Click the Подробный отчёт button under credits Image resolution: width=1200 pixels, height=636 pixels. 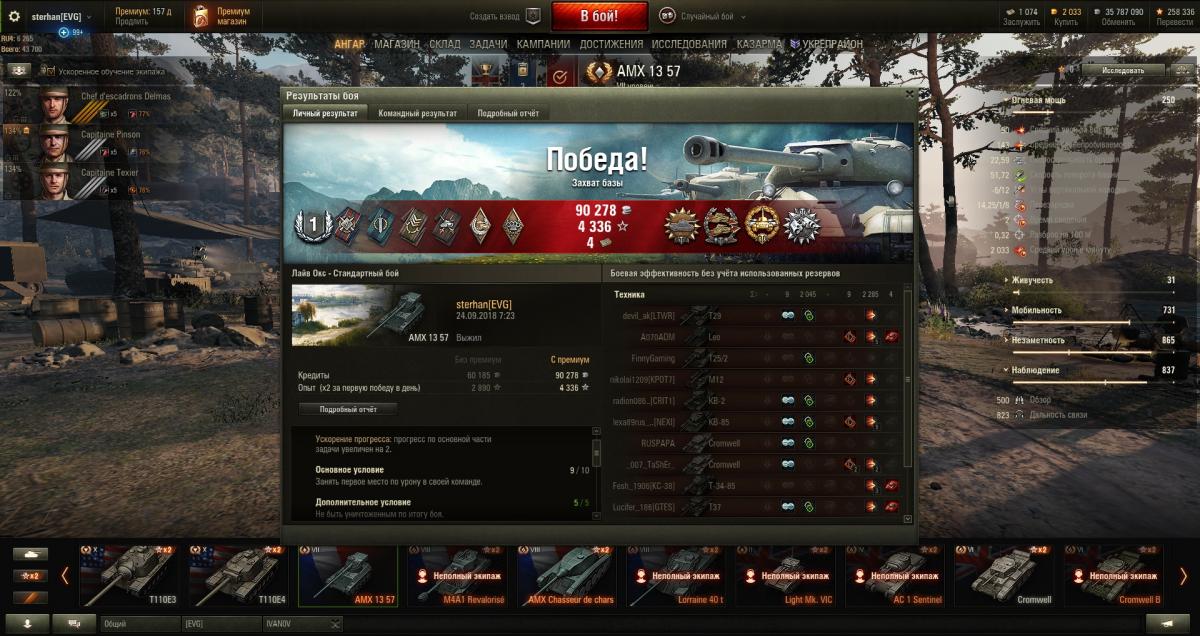(348, 409)
